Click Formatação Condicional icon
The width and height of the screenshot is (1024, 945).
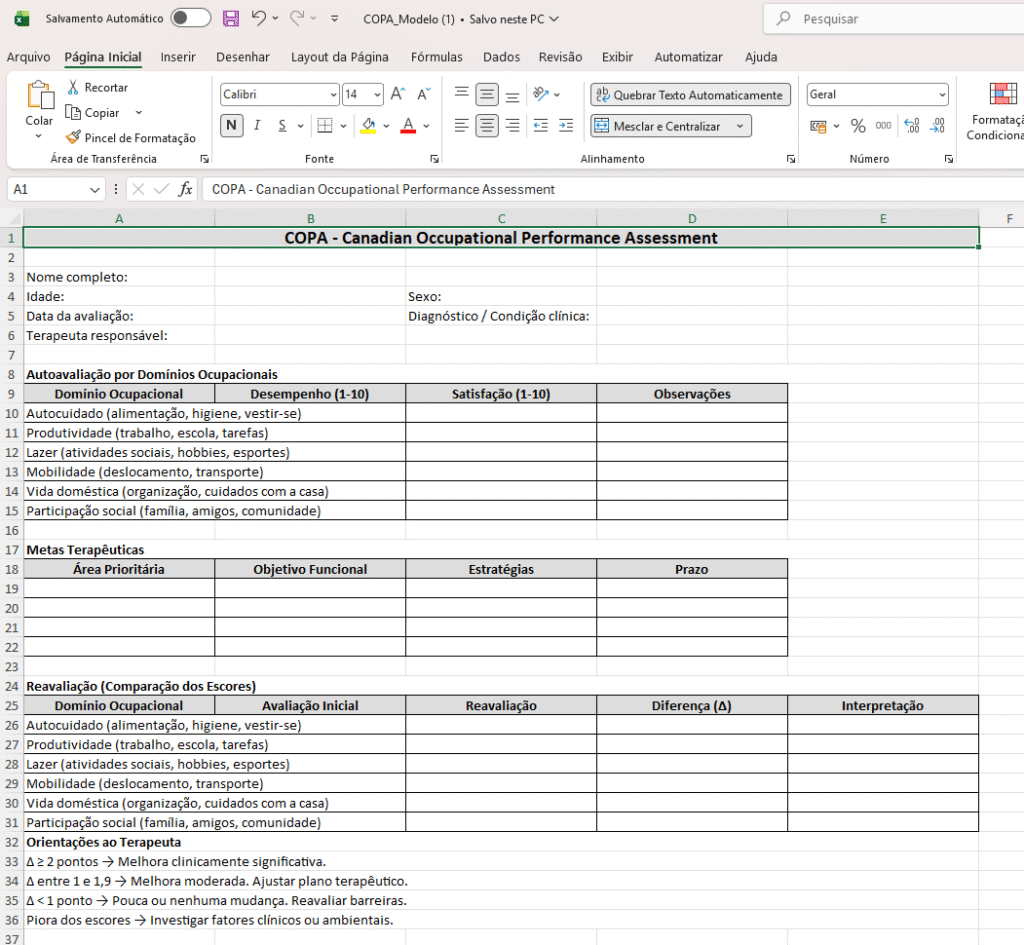point(1003,95)
